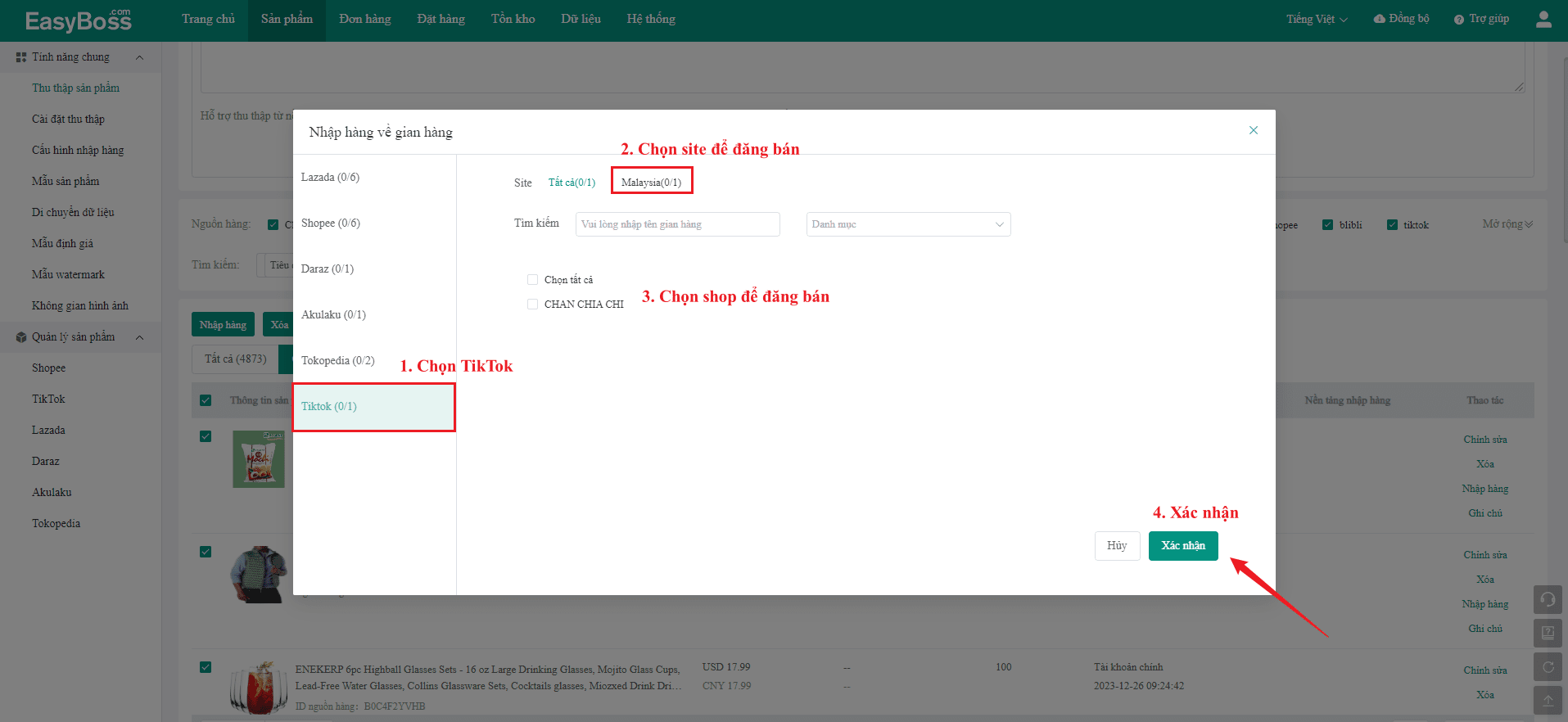Click the Đồng bộ cloud sync icon

[x=1379, y=19]
